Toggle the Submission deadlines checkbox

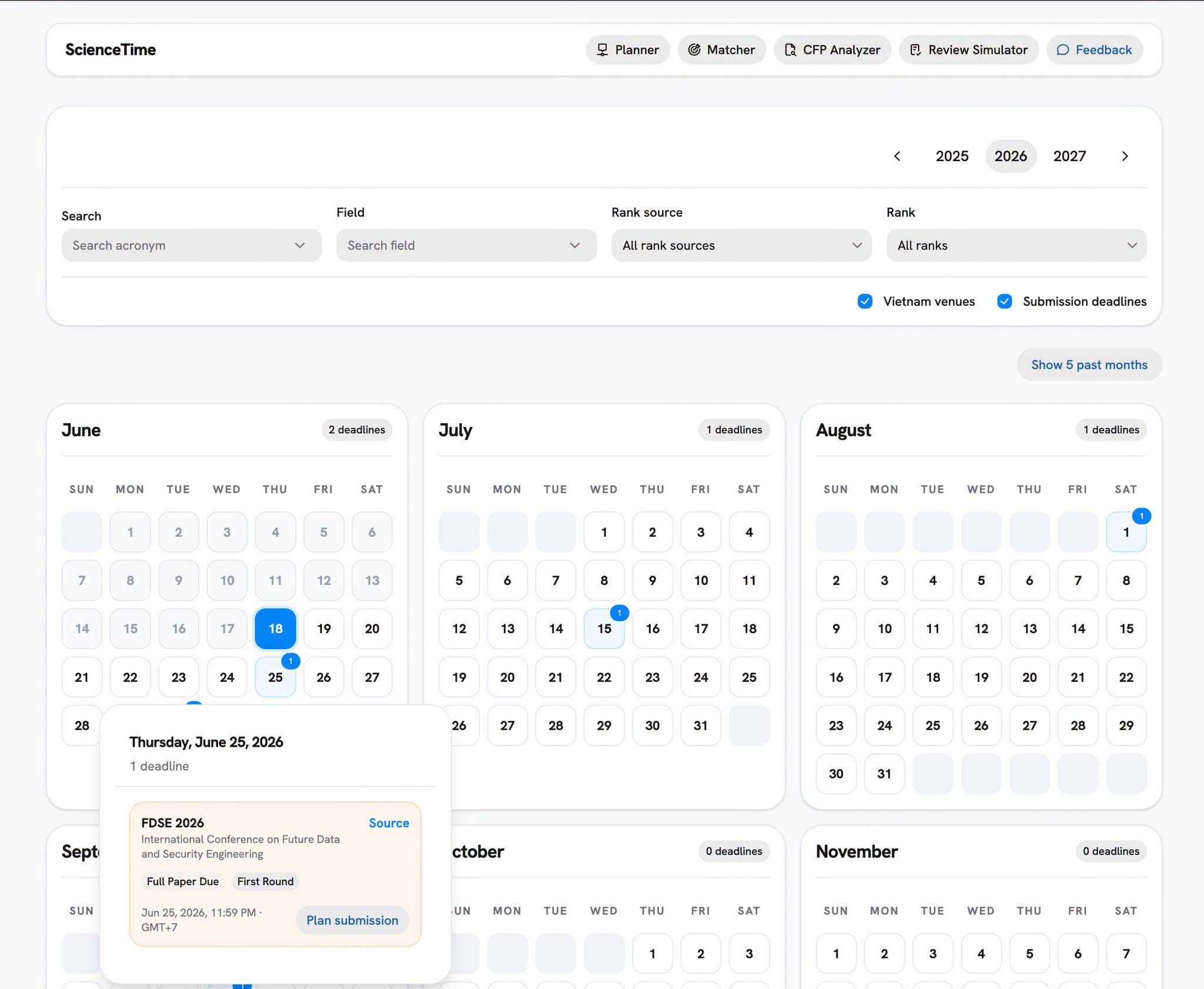click(1004, 302)
